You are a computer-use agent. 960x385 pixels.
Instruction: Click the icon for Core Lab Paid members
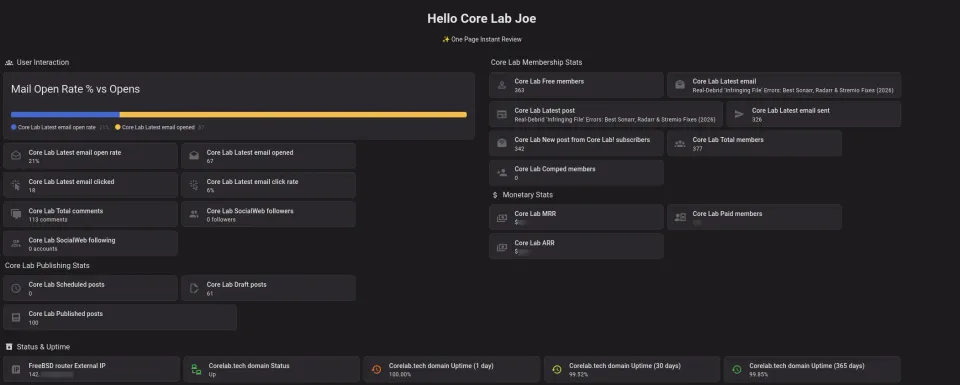(x=680, y=217)
